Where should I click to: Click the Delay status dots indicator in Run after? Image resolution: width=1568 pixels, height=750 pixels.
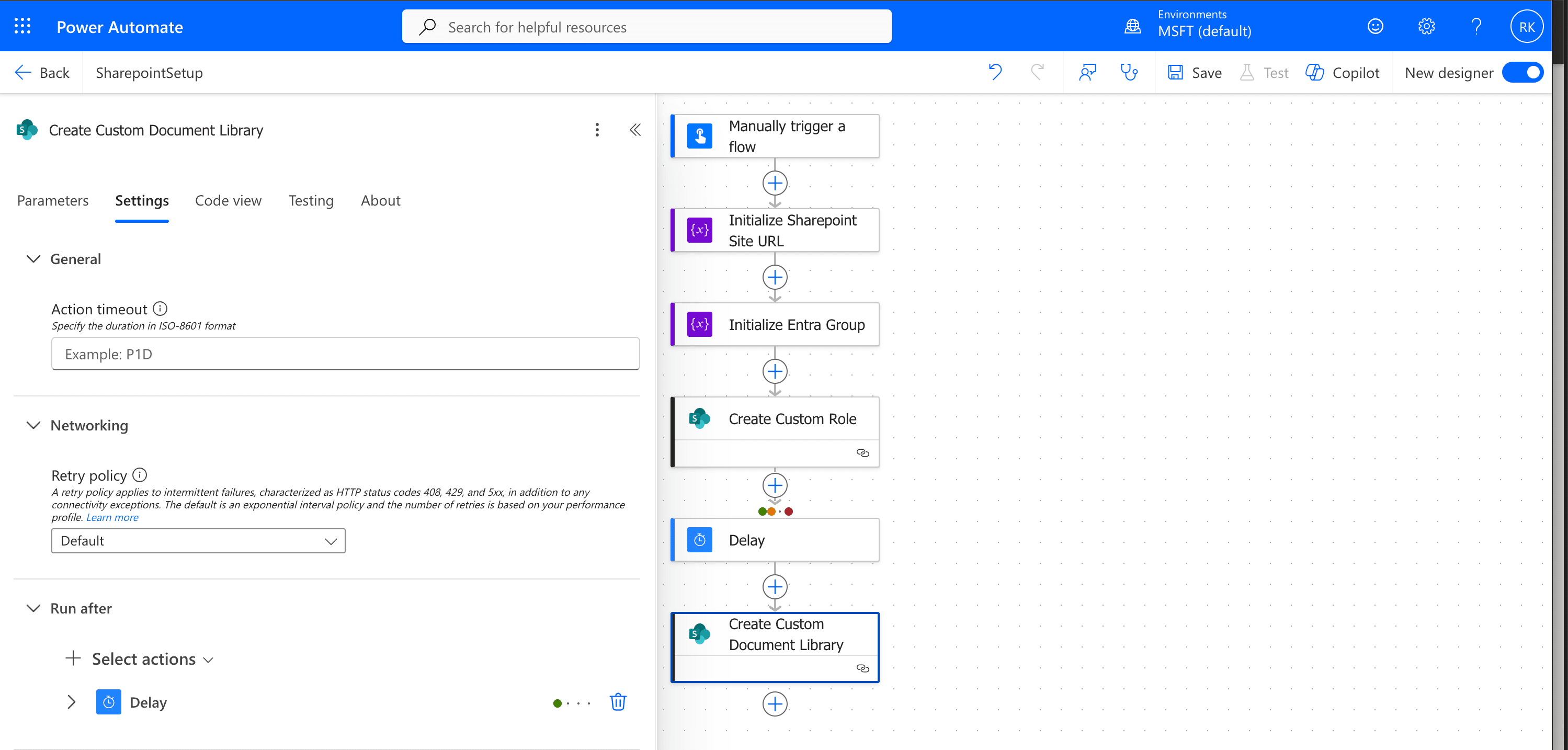tap(572, 703)
